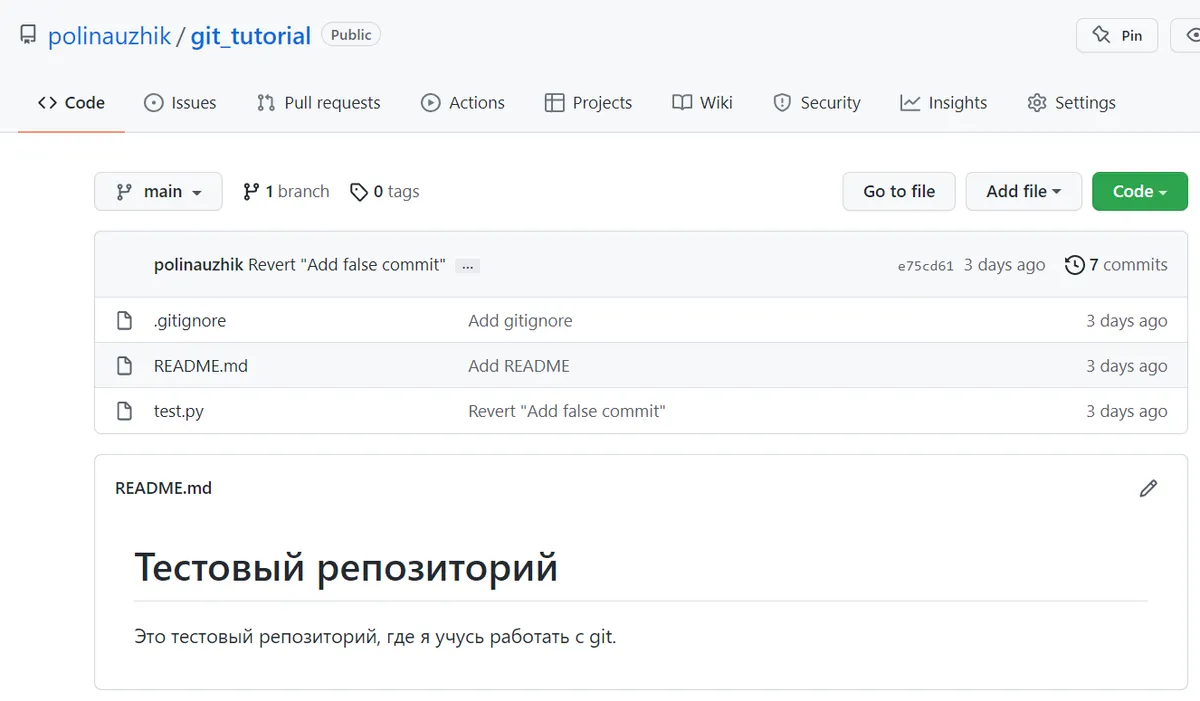1200x701 pixels.
Task: Open commit history via clock icon
Action: [1075, 265]
